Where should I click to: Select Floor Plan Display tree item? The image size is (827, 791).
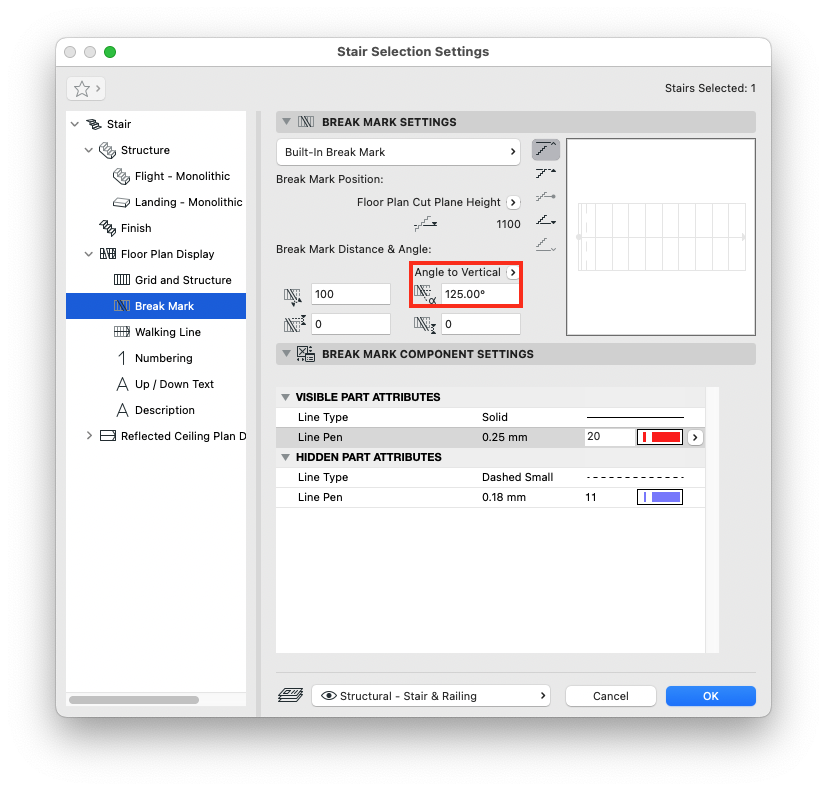[167, 254]
